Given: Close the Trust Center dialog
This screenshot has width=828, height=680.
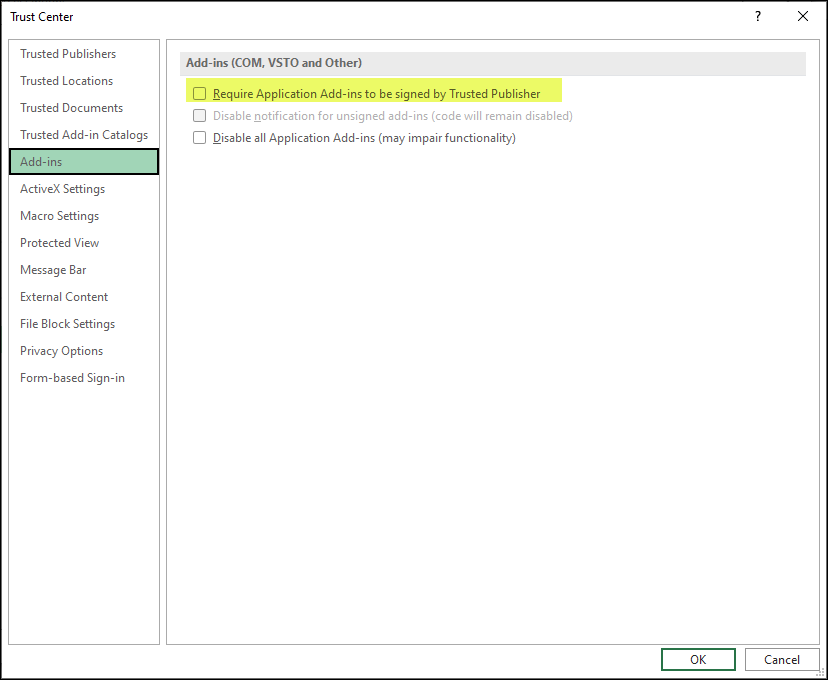Looking at the screenshot, I should click(803, 16).
